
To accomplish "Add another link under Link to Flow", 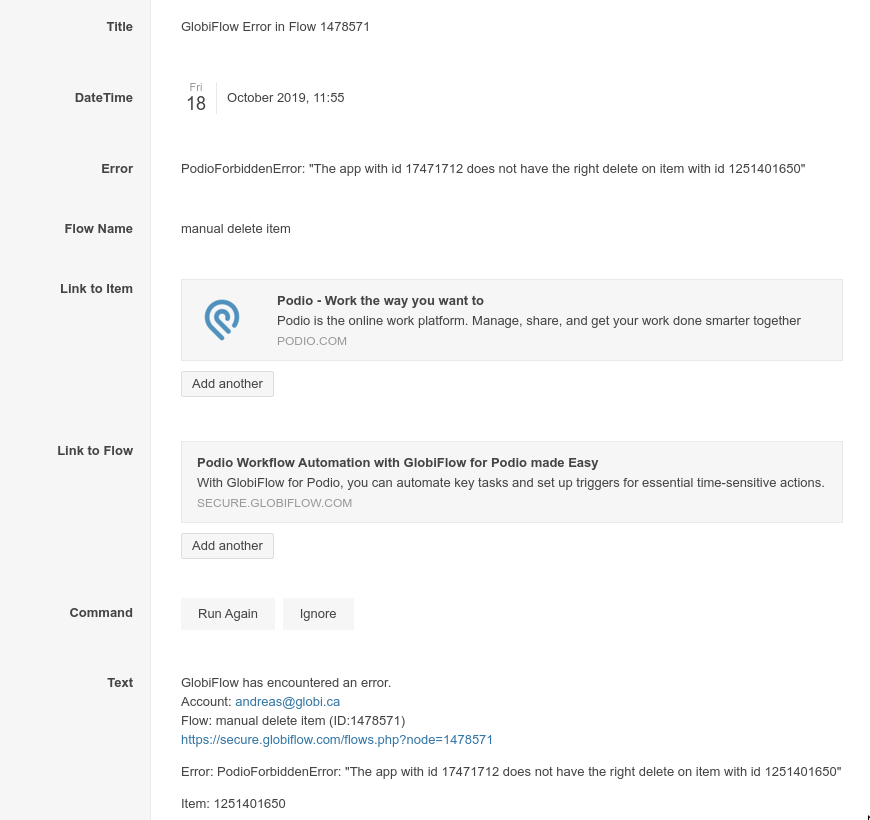I will [227, 546].
